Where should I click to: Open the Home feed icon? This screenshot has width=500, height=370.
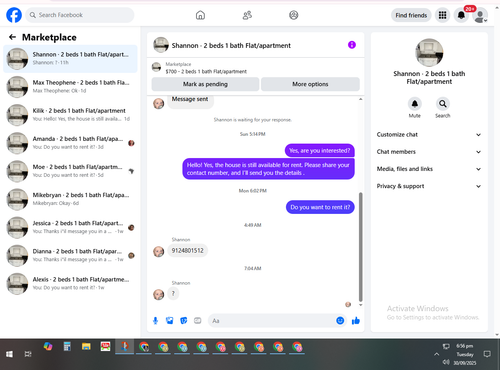tap(200, 15)
